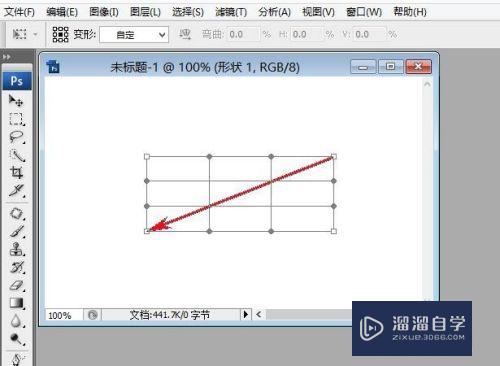Click the 100% zoom field in status bar
500x366 pixels.
(x=64, y=315)
